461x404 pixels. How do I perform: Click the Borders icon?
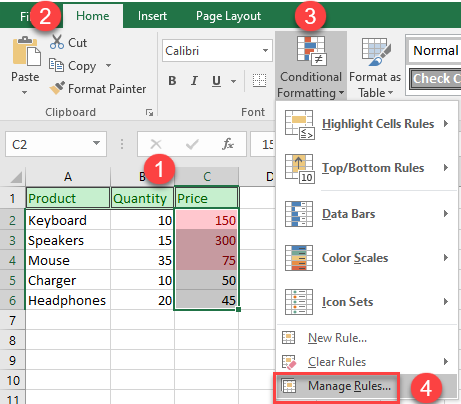(x=259, y=81)
